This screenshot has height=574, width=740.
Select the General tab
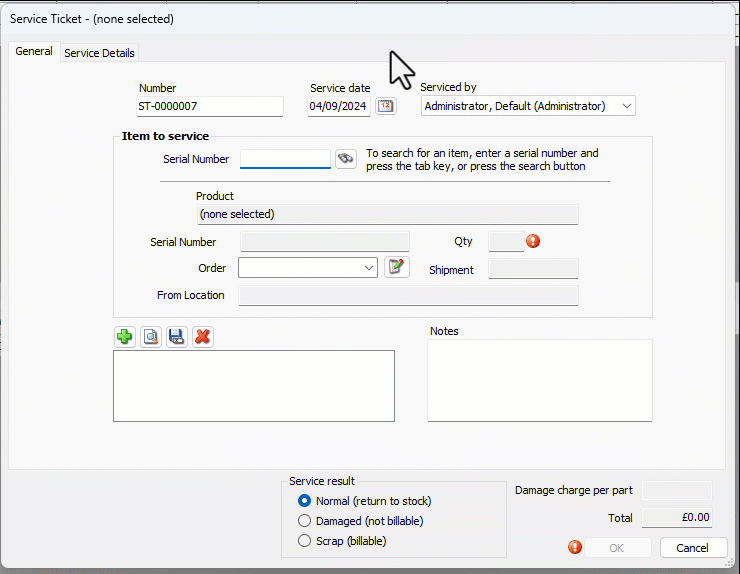pos(34,52)
